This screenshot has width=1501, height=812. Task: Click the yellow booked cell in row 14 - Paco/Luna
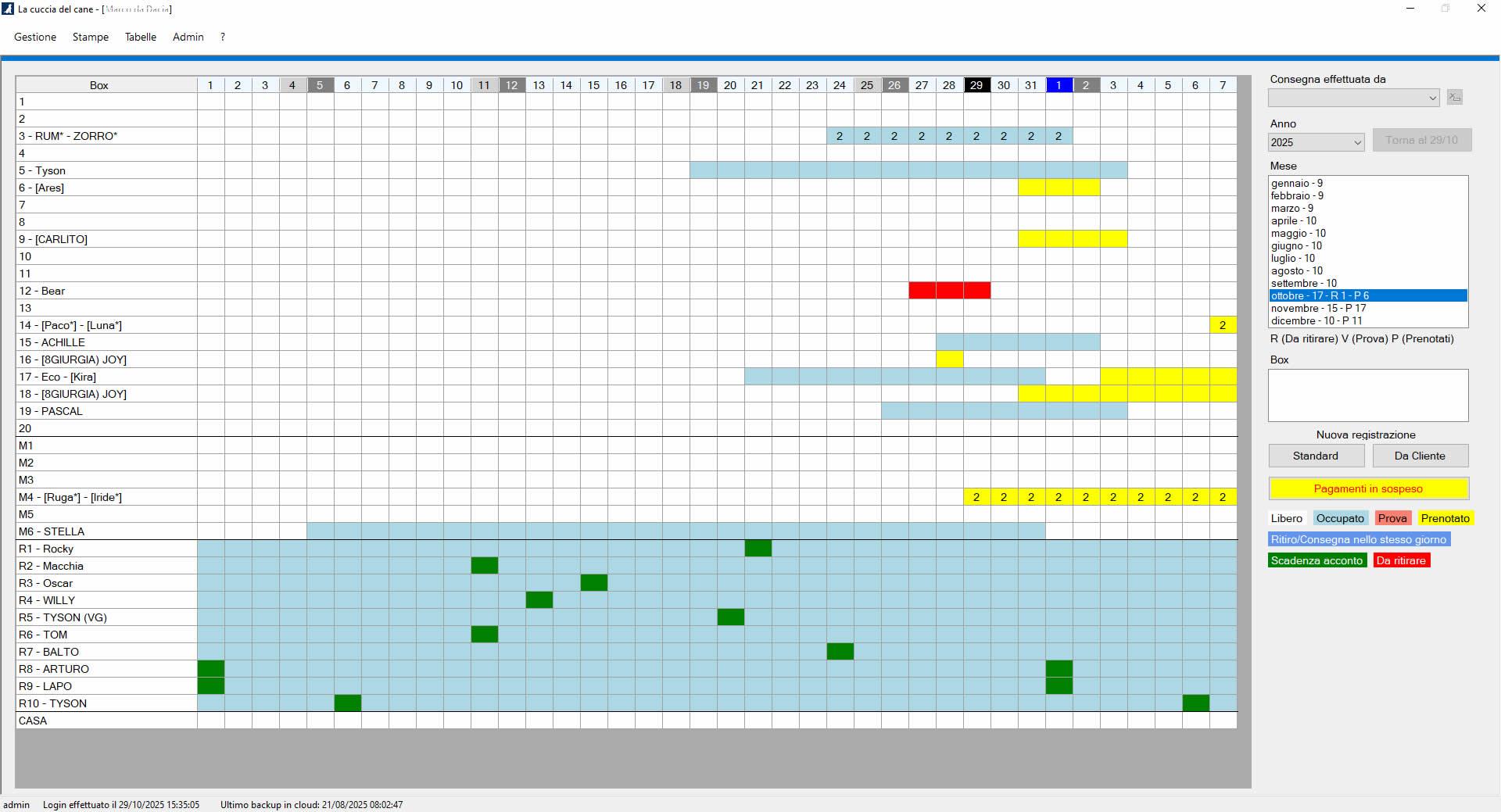1223,325
